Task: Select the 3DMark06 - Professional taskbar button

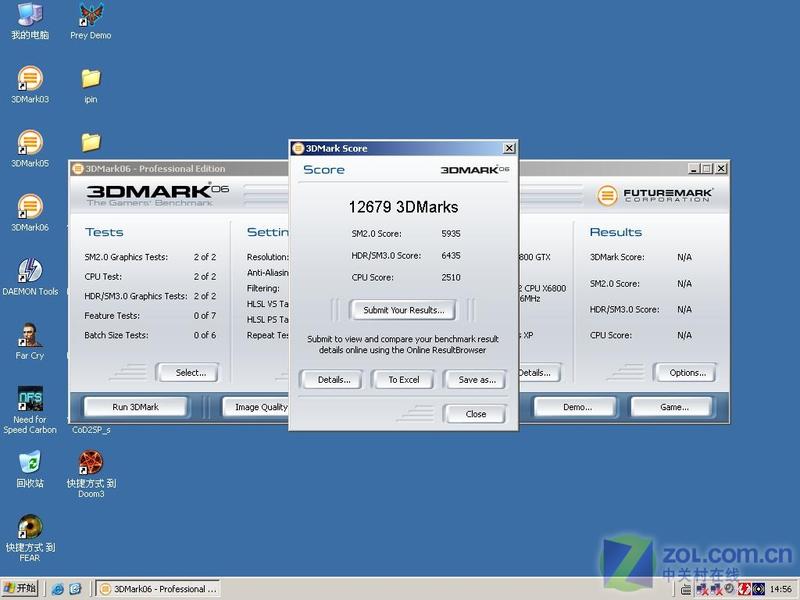Action: [x=158, y=589]
